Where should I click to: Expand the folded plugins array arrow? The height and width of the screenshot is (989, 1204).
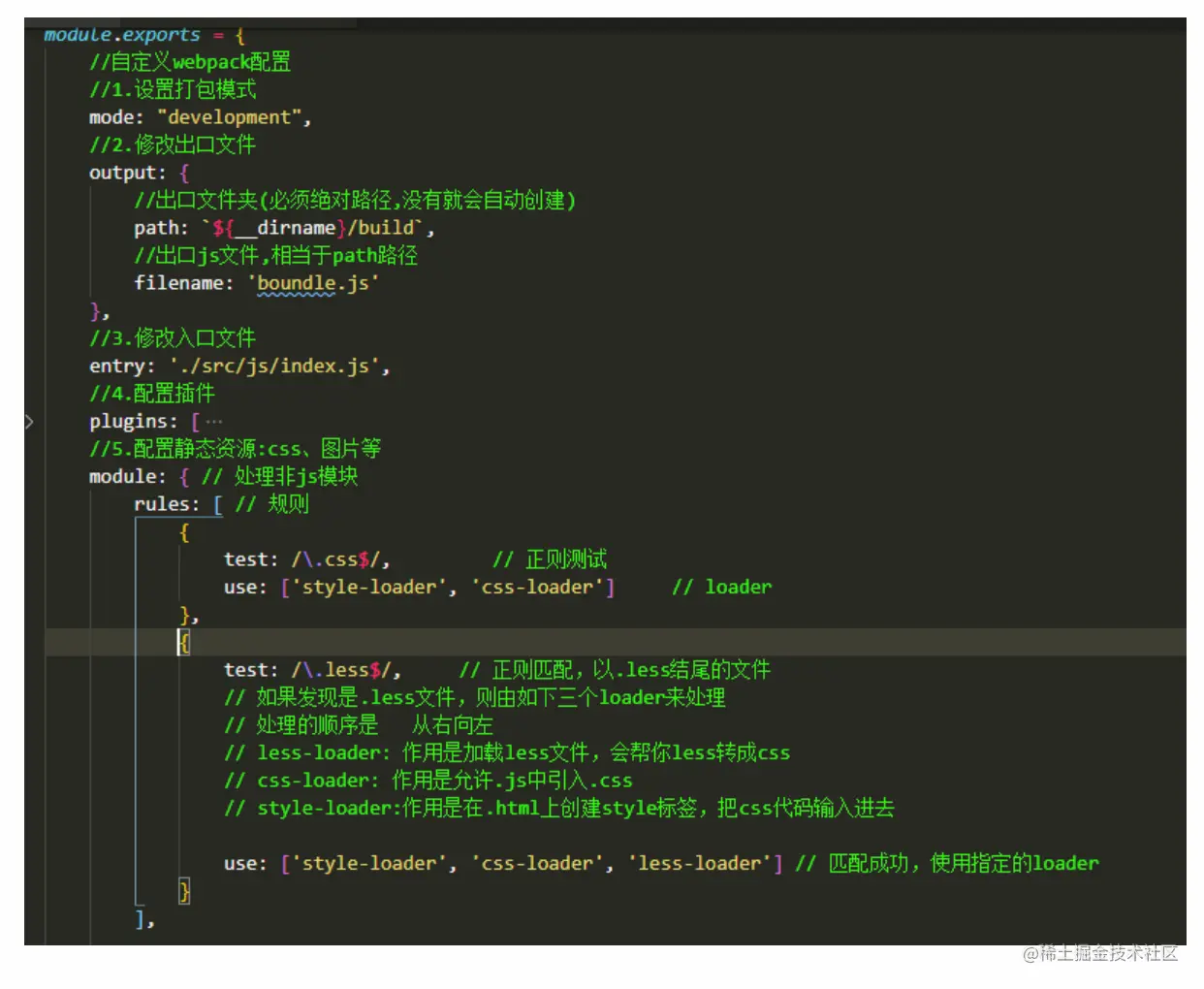(x=29, y=422)
